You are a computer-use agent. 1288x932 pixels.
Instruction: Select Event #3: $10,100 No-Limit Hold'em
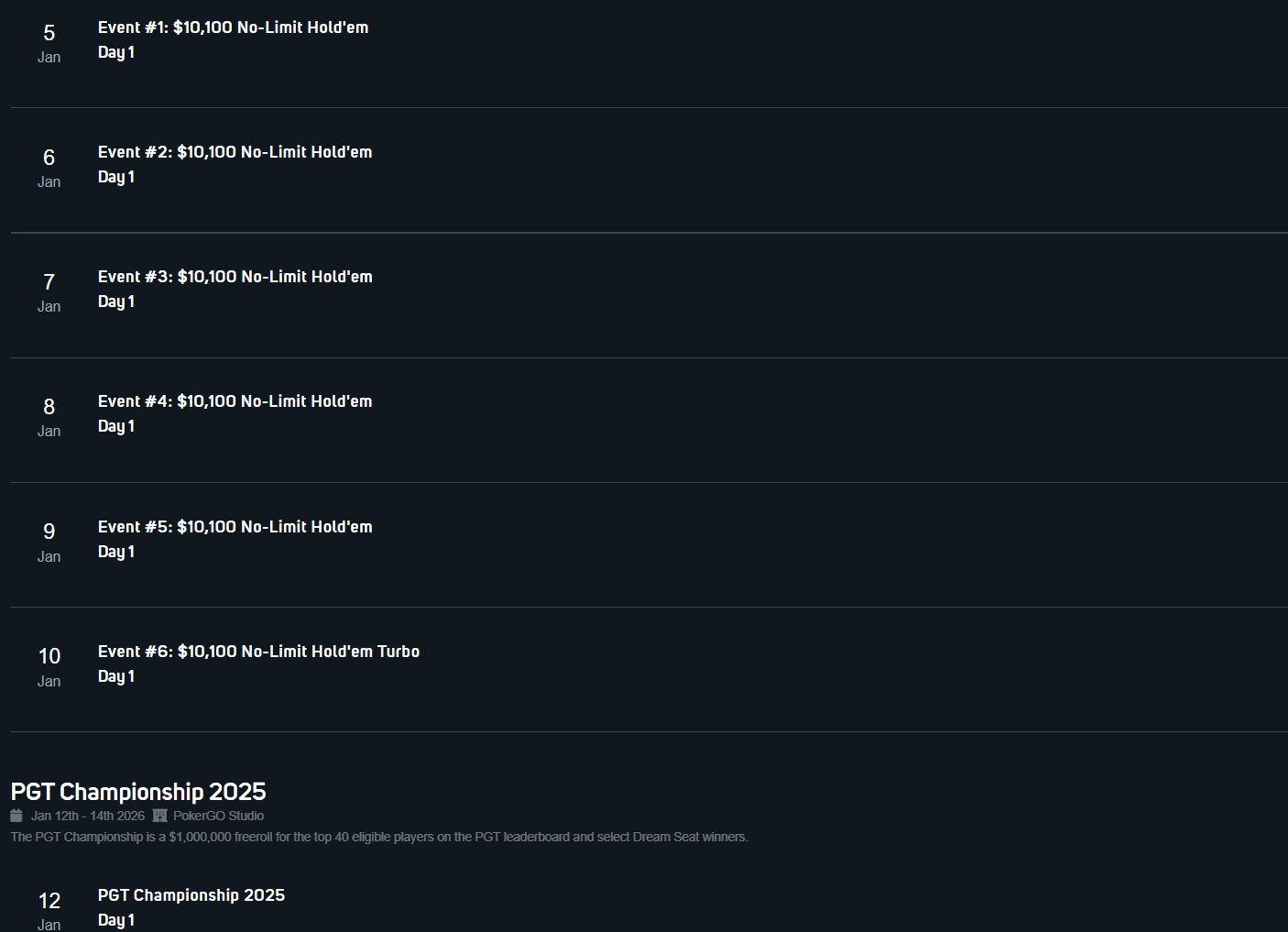(x=235, y=277)
